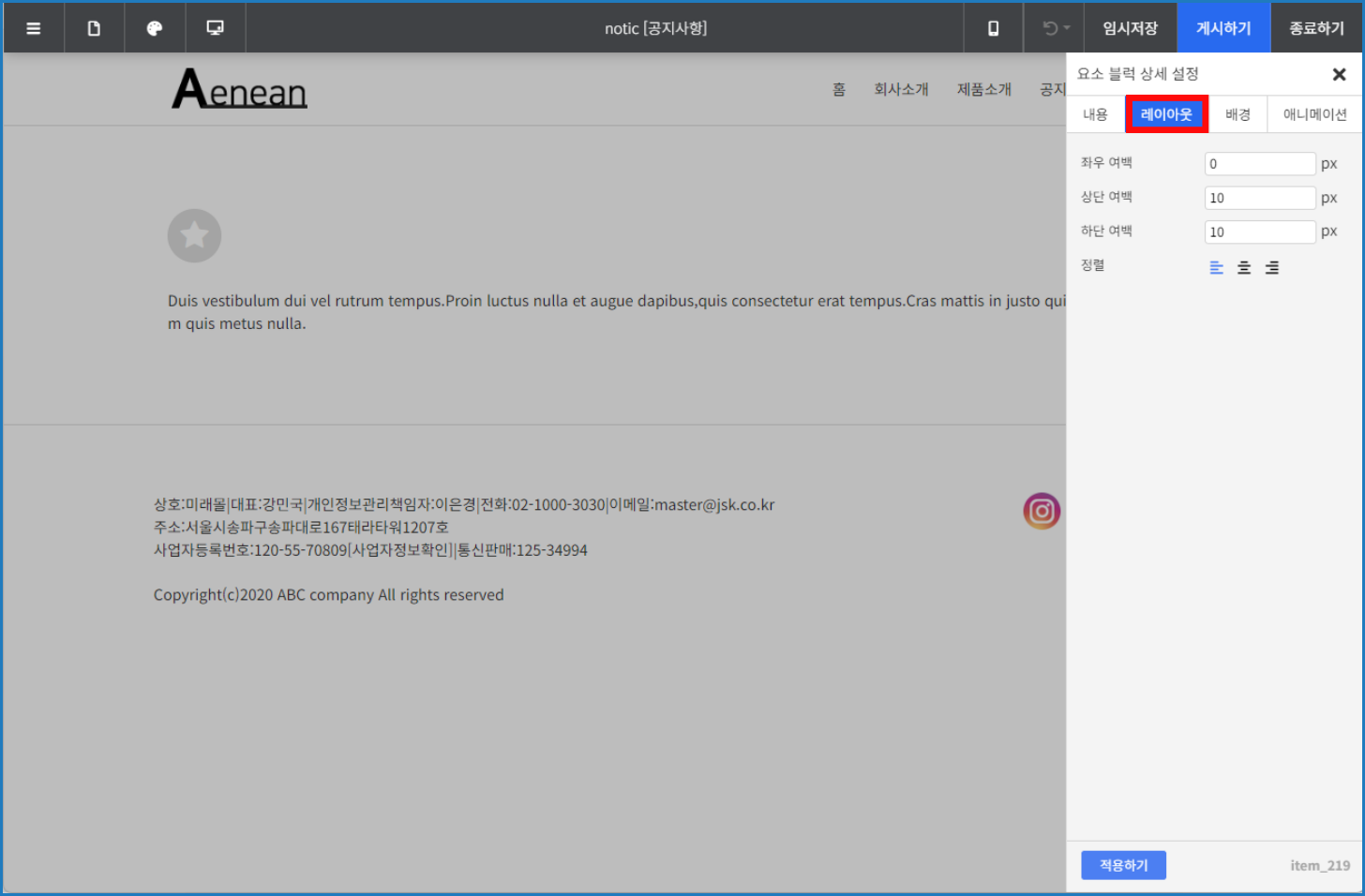The width and height of the screenshot is (1365, 896).
Task: Click 게시하기 to publish
Action: coord(1223,28)
